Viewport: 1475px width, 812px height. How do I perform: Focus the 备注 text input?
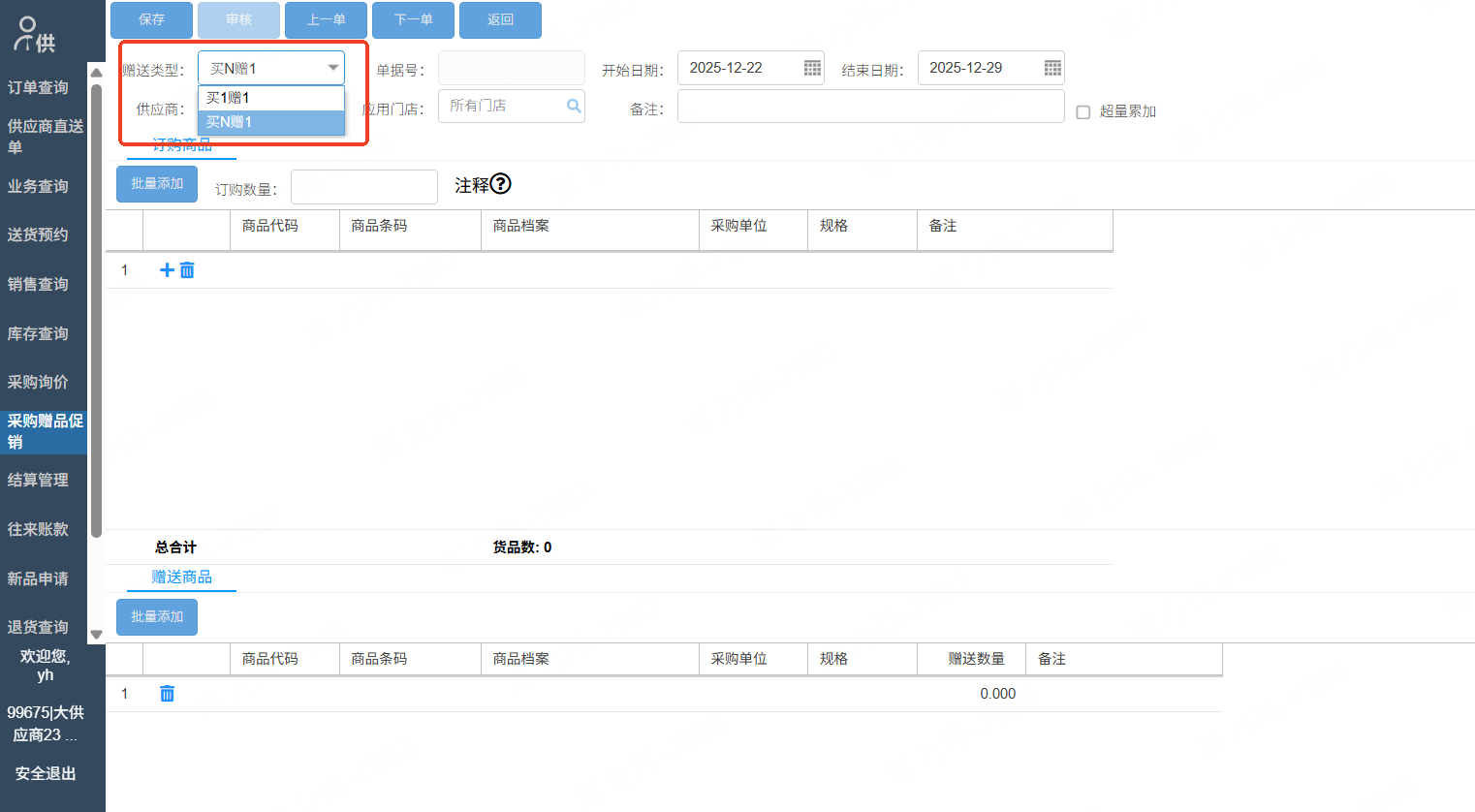[871, 107]
